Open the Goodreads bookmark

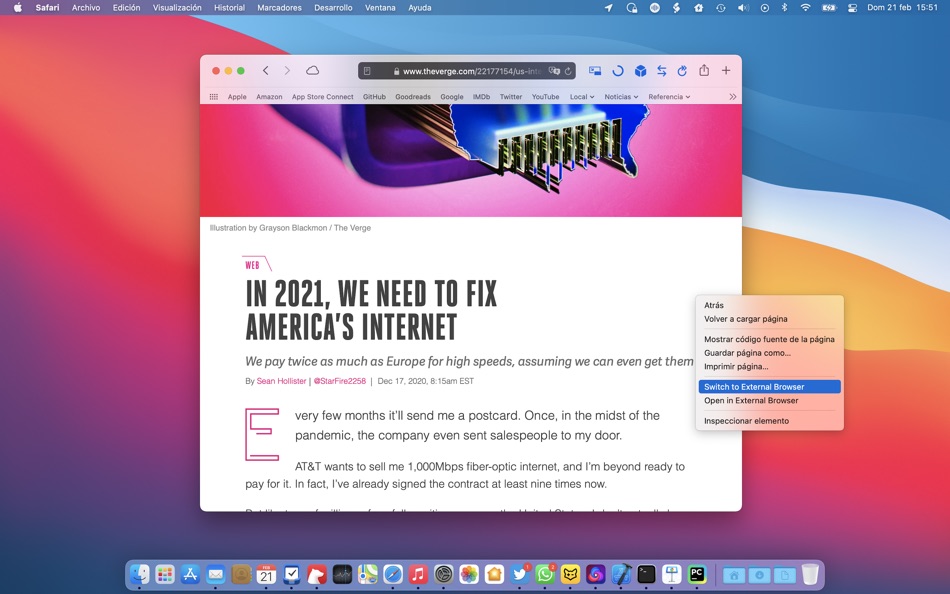(x=413, y=97)
